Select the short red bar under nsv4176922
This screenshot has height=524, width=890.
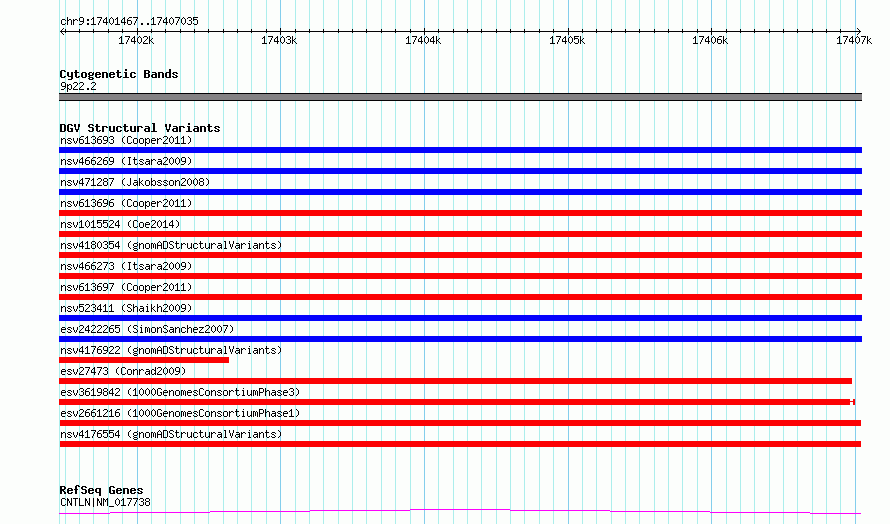coord(144,360)
